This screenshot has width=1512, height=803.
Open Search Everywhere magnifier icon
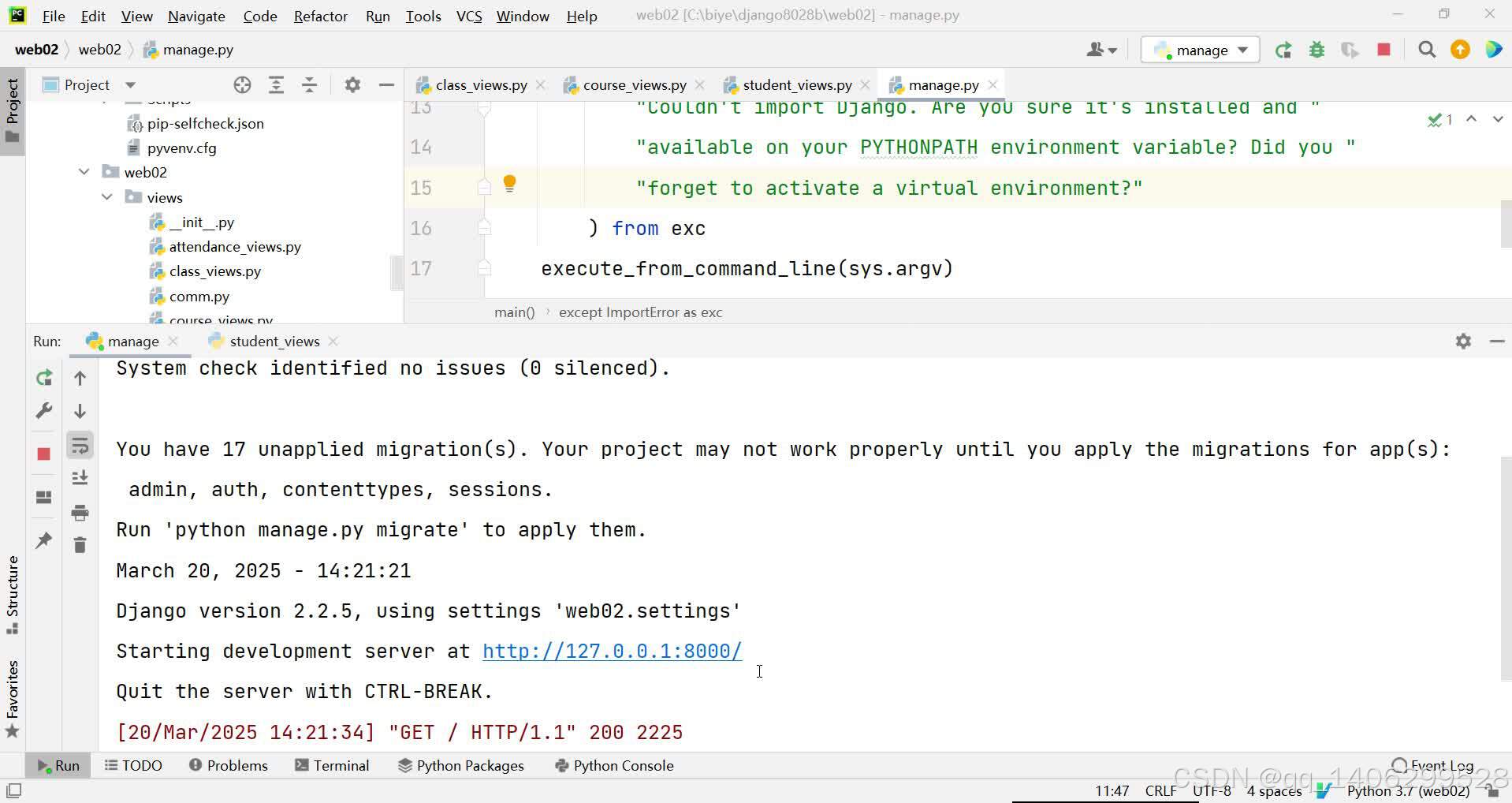(1426, 50)
